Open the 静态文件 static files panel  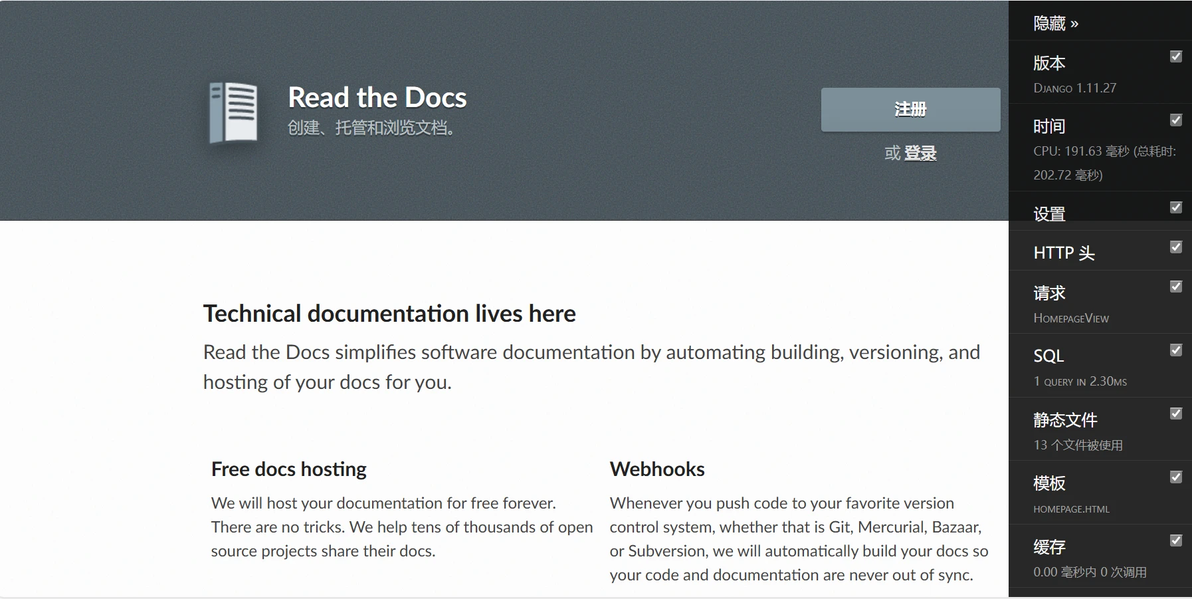(x=1089, y=431)
